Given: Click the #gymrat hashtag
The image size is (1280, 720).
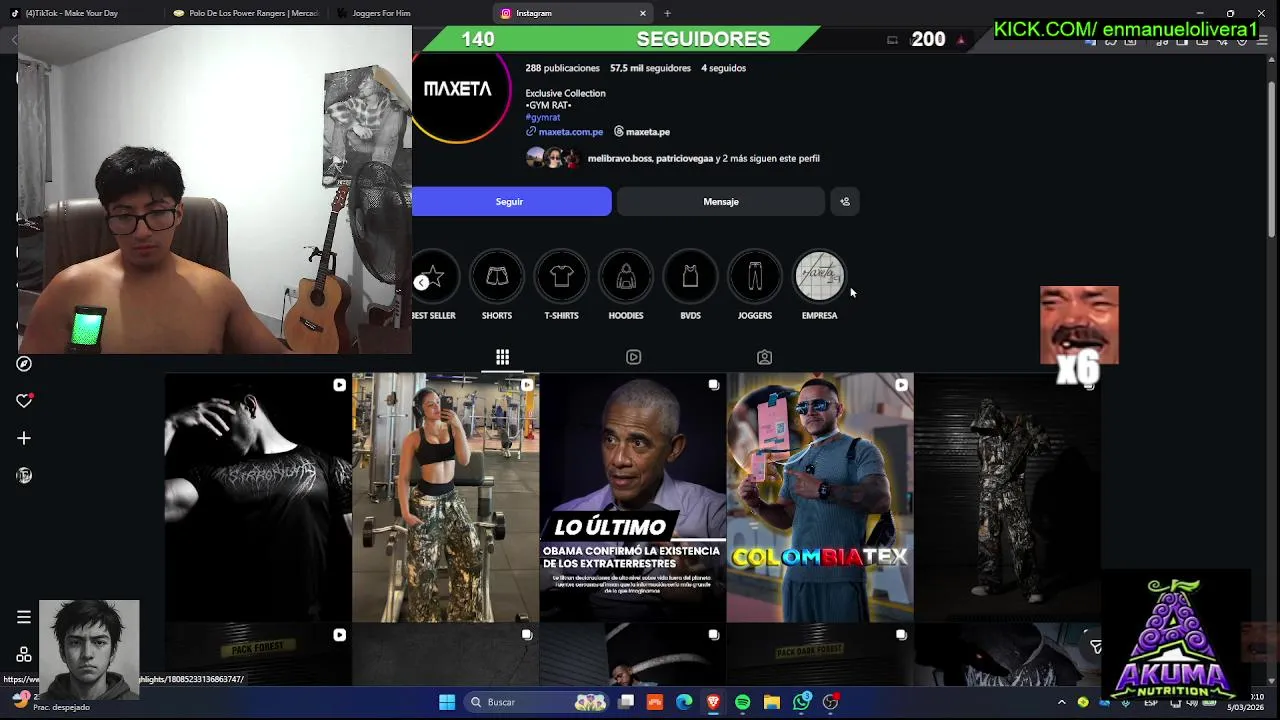Looking at the screenshot, I should [x=543, y=117].
